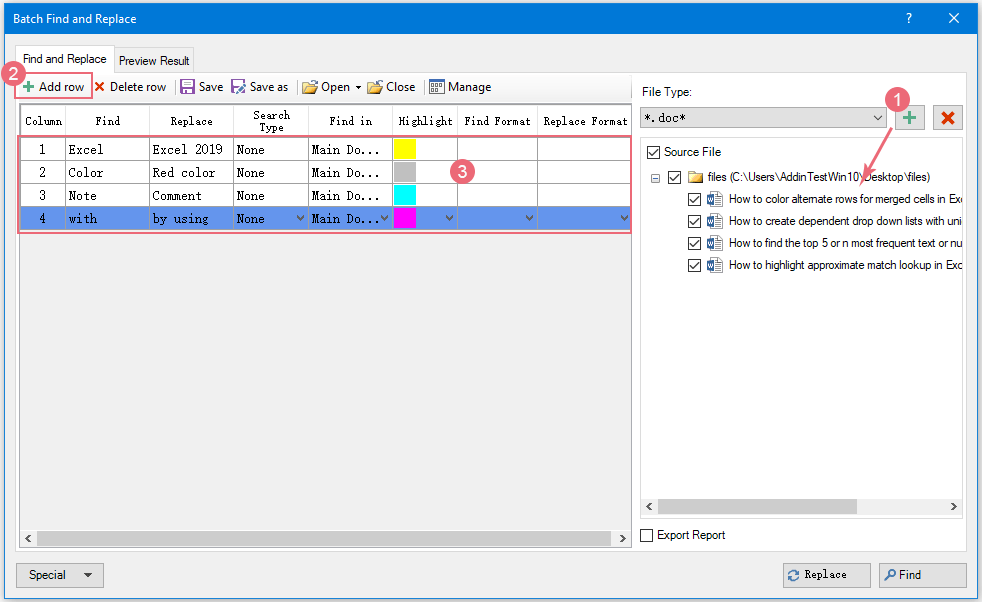Click the Find input cell containing Excel
982x602 pixels.
[106, 148]
